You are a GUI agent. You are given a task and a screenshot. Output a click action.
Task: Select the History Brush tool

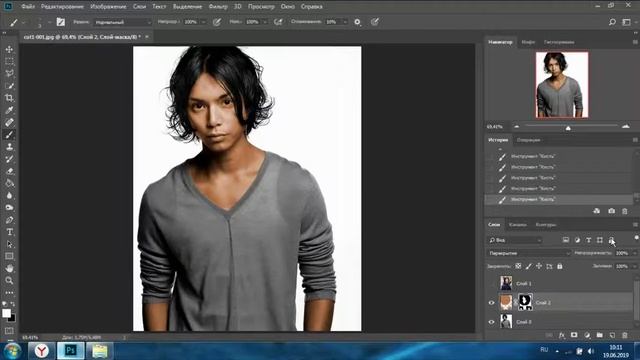[9, 159]
